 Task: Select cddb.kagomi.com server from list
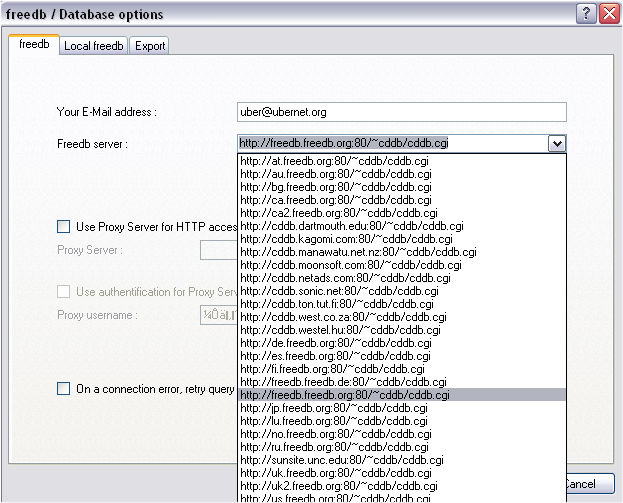(x=346, y=239)
